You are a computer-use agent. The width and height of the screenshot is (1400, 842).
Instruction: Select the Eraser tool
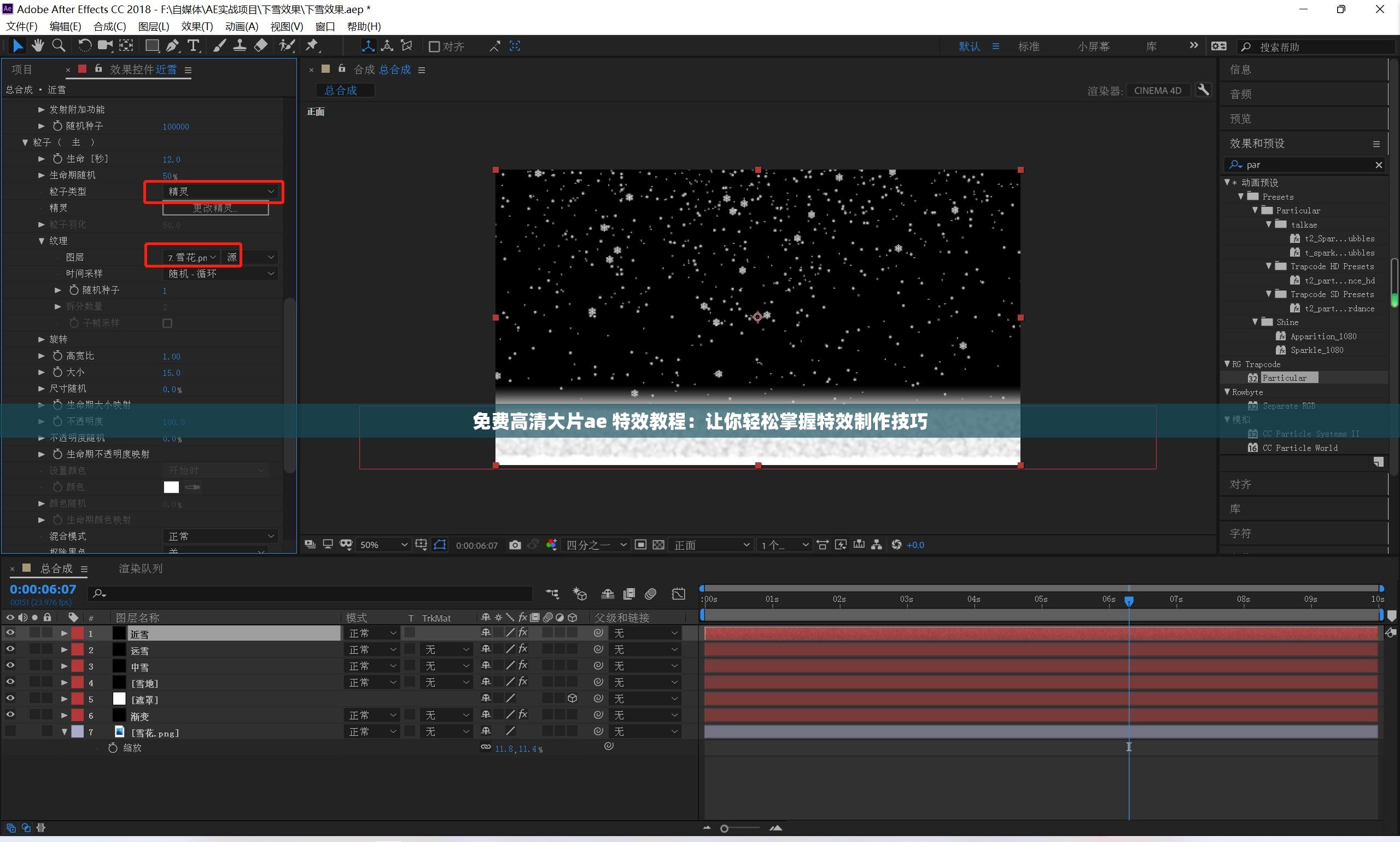coord(261,46)
